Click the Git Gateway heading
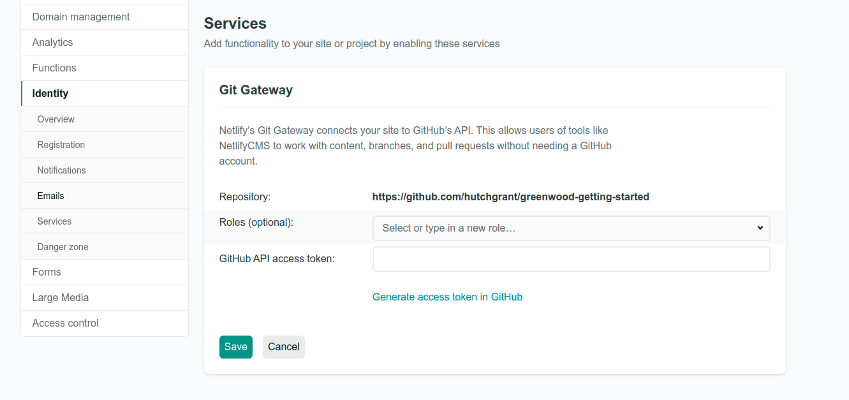849x400 pixels. click(256, 90)
